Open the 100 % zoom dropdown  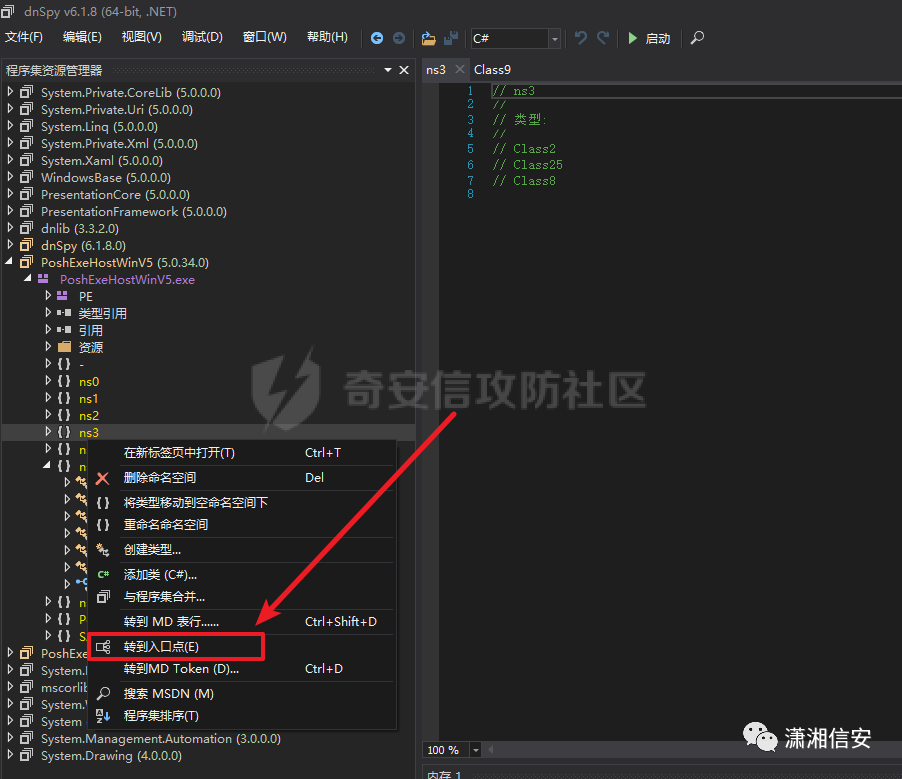475,750
